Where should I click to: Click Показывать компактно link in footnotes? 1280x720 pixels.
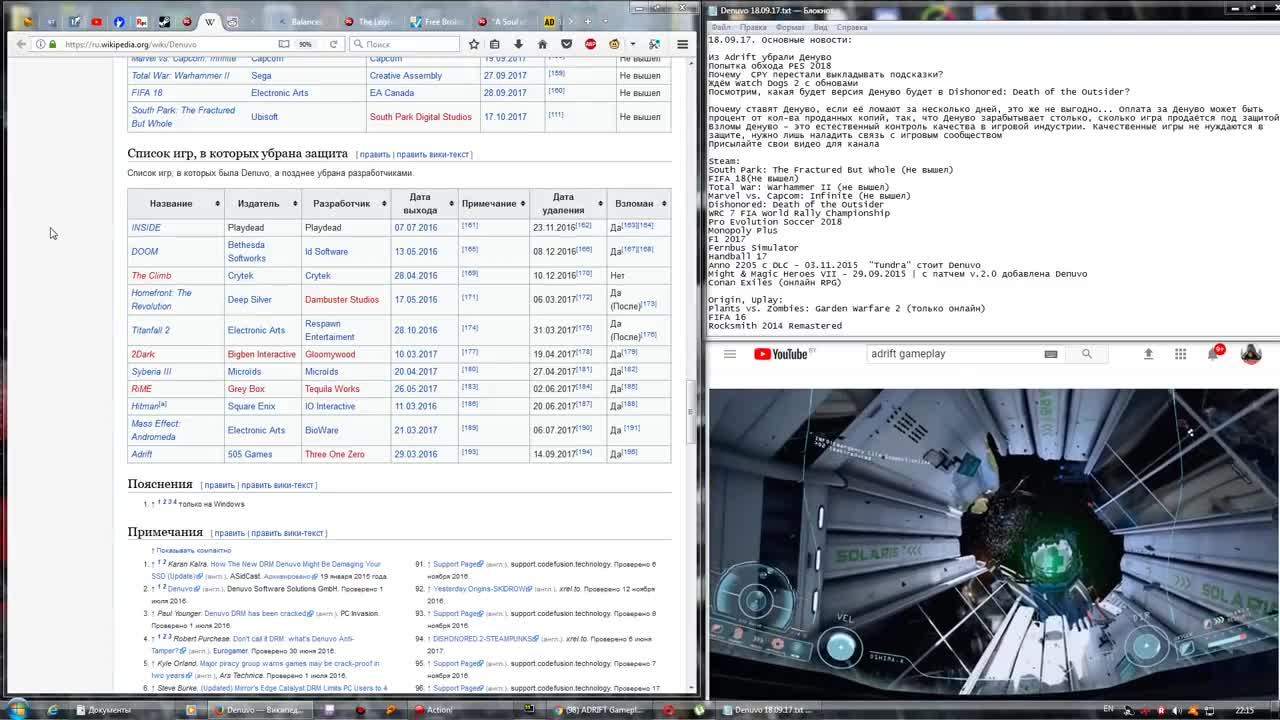coord(193,551)
